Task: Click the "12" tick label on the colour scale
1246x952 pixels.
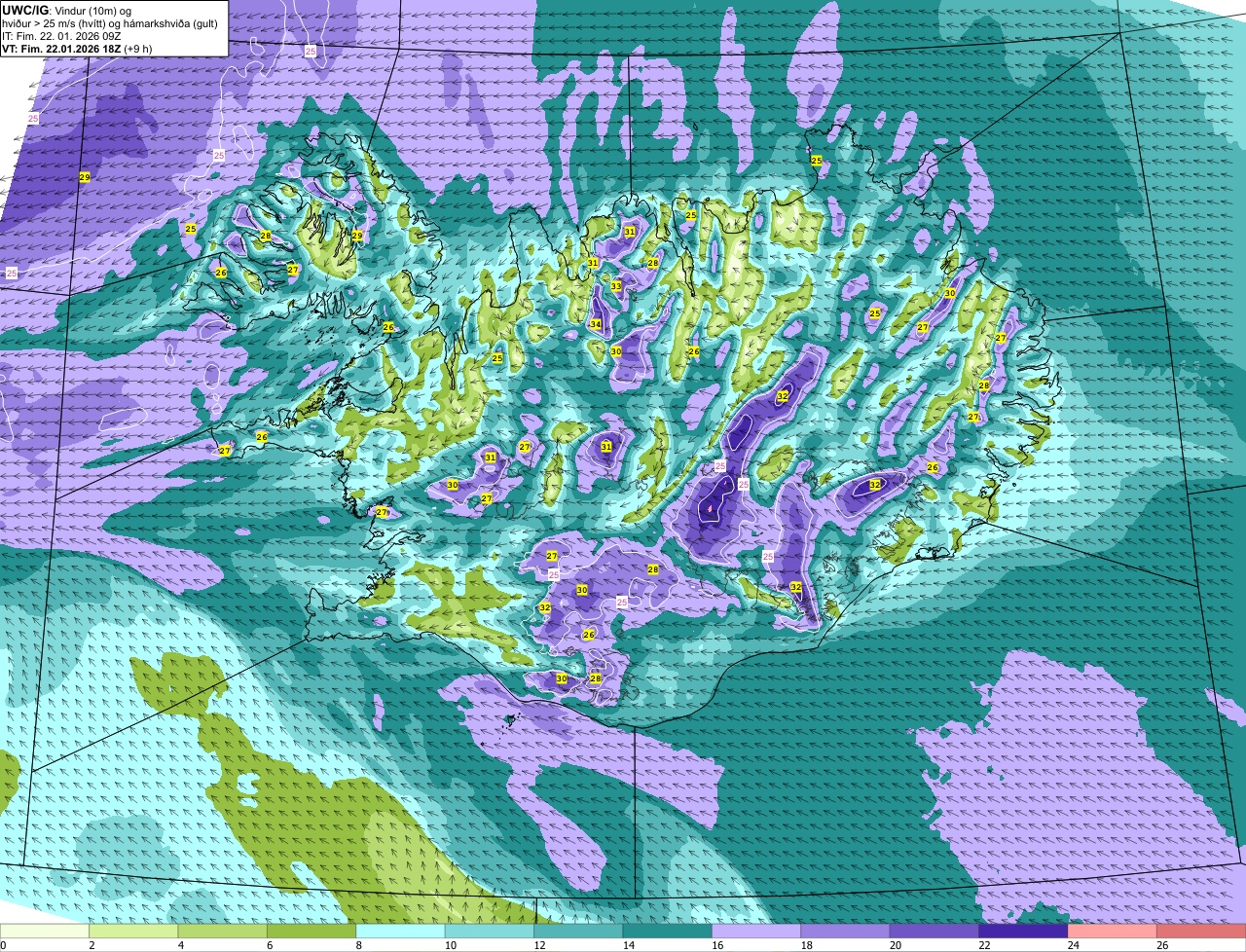Action: [537, 945]
